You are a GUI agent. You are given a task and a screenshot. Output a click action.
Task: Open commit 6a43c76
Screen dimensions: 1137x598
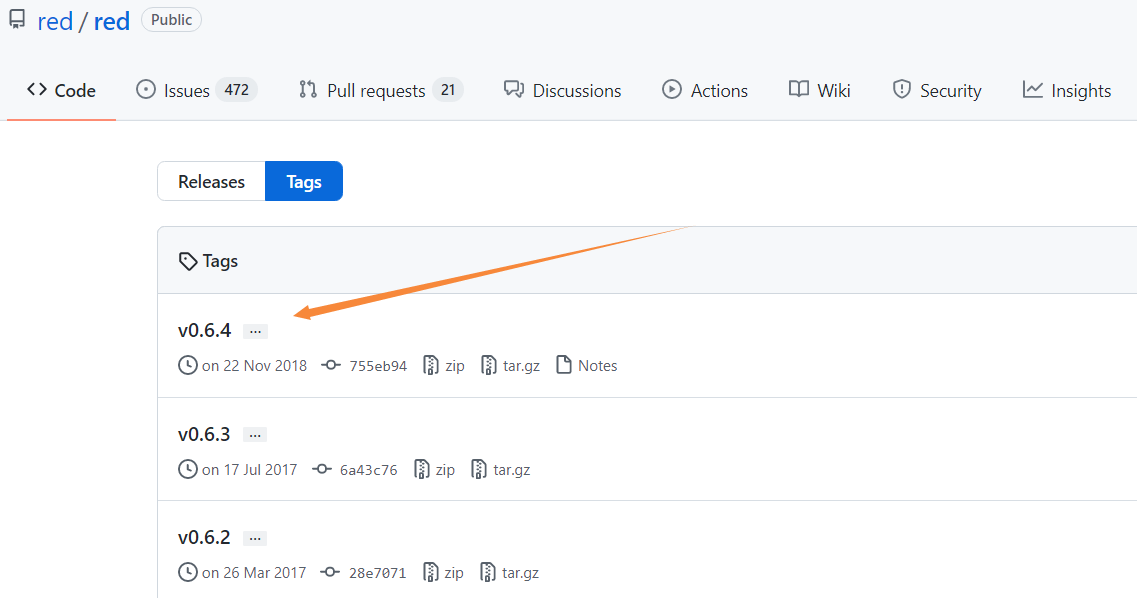367,470
